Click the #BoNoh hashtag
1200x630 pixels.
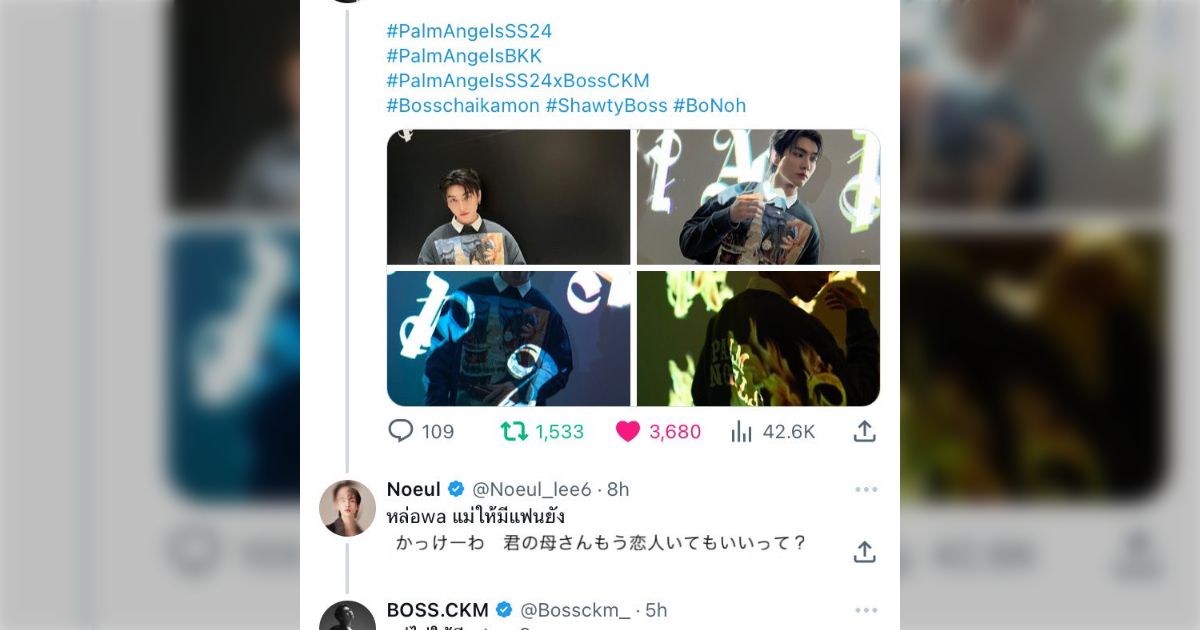click(710, 106)
